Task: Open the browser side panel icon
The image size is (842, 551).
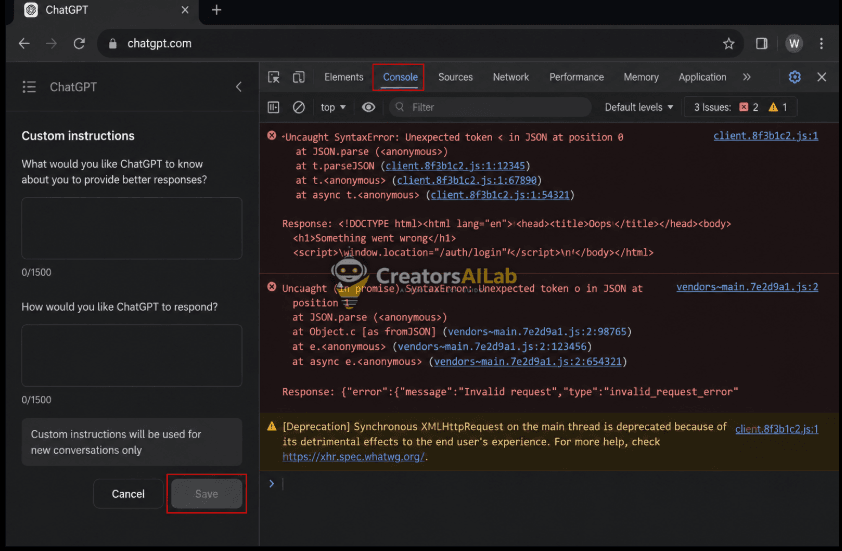Action: tap(761, 44)
